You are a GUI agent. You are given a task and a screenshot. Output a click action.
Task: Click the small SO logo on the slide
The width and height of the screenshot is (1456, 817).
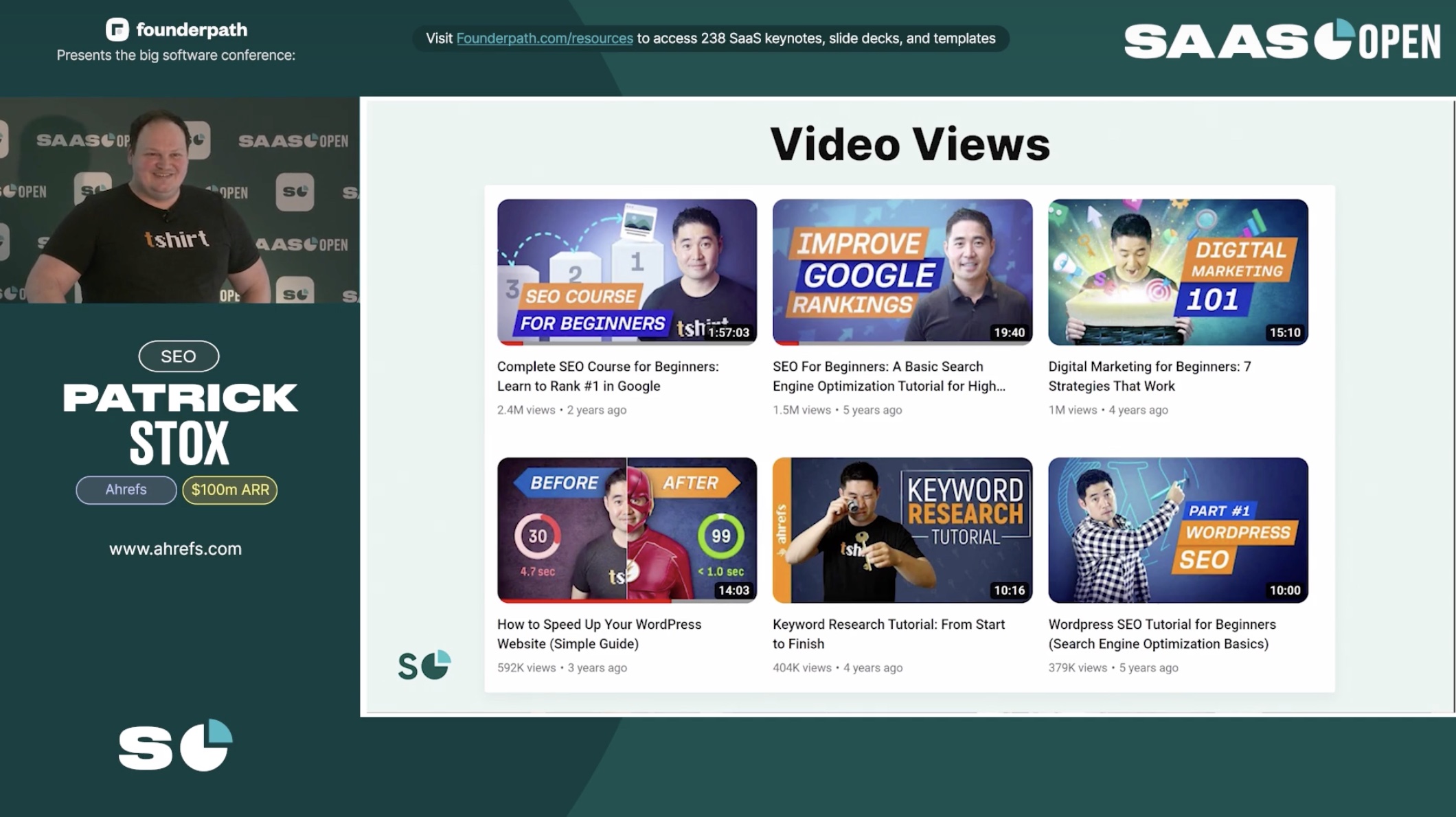[x=424, y=665]
